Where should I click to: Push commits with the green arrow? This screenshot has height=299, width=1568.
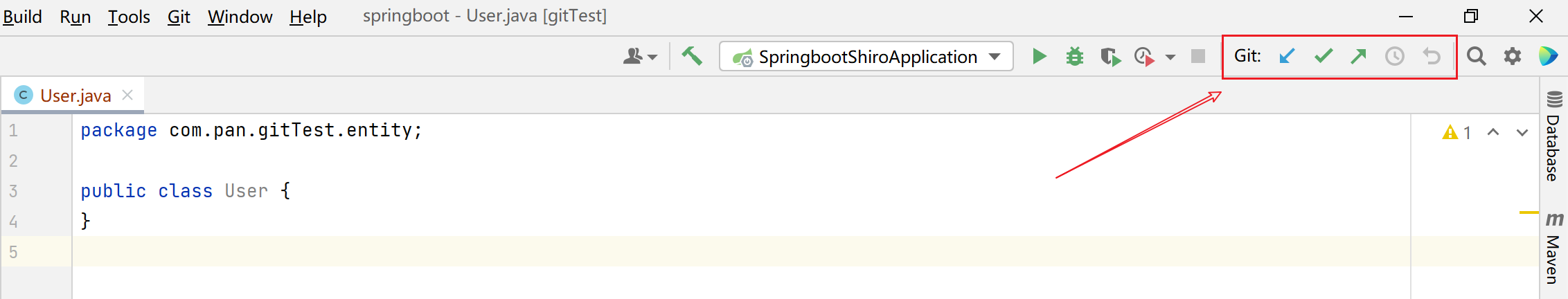click(1359, 56)
